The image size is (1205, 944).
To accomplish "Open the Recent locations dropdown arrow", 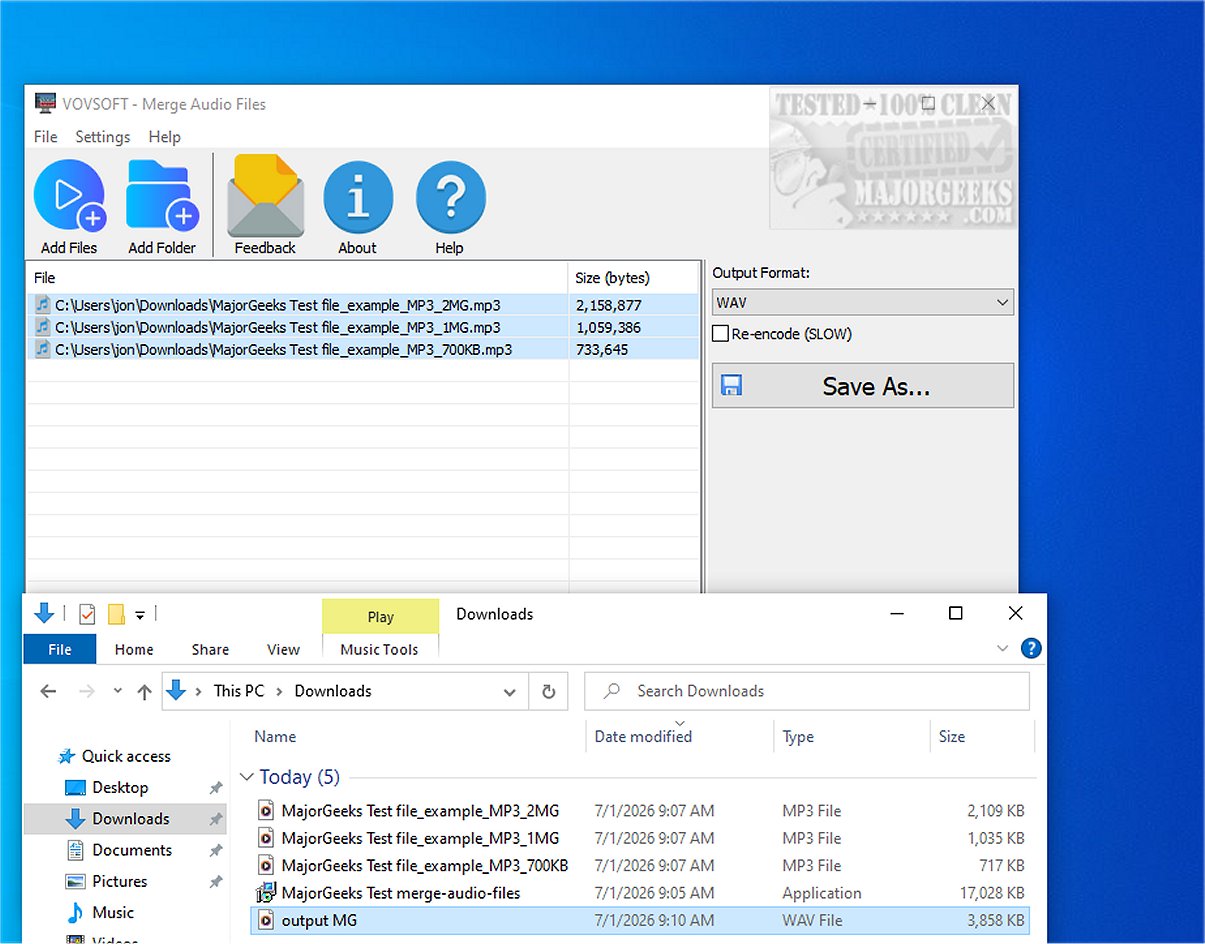I will [117, 691].
